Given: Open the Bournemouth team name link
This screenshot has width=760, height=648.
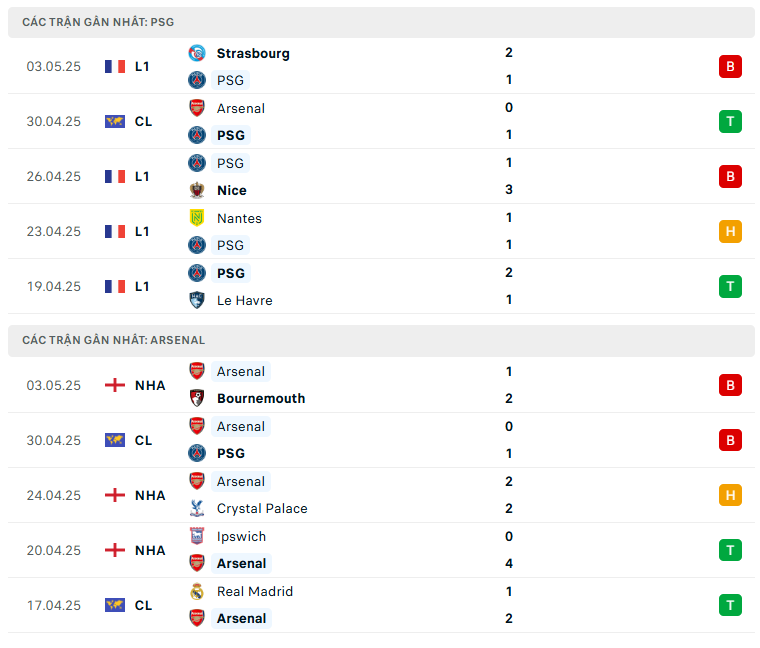Looking at the screenshot, I should click(x=261, y=398).
